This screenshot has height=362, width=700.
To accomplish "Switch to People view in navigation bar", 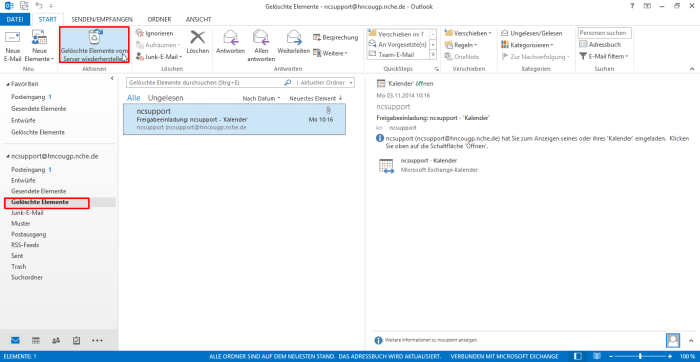I will click(56, 341).
